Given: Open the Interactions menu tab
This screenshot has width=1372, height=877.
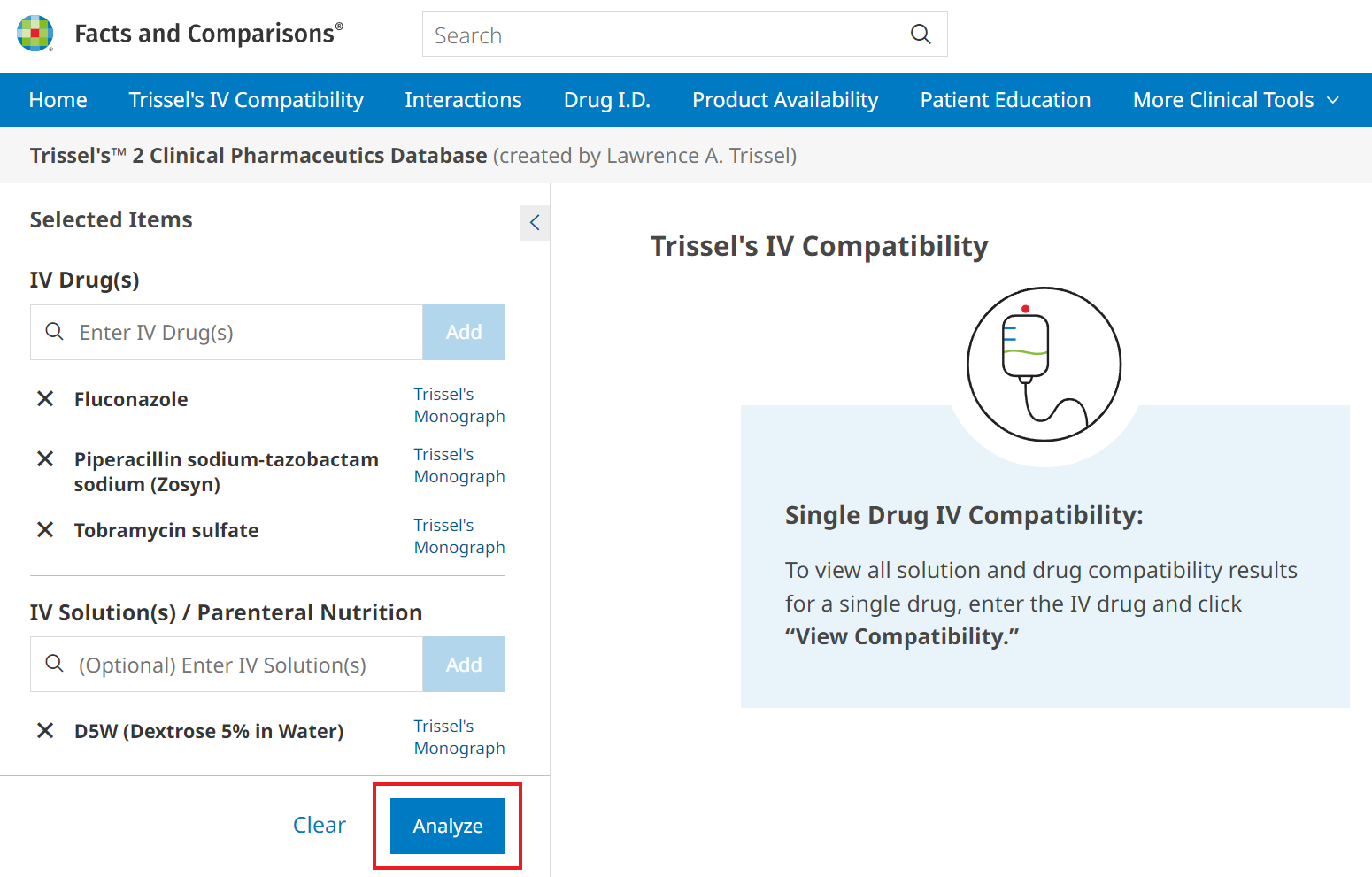Looking at the screenshot, I should [463, 100].
